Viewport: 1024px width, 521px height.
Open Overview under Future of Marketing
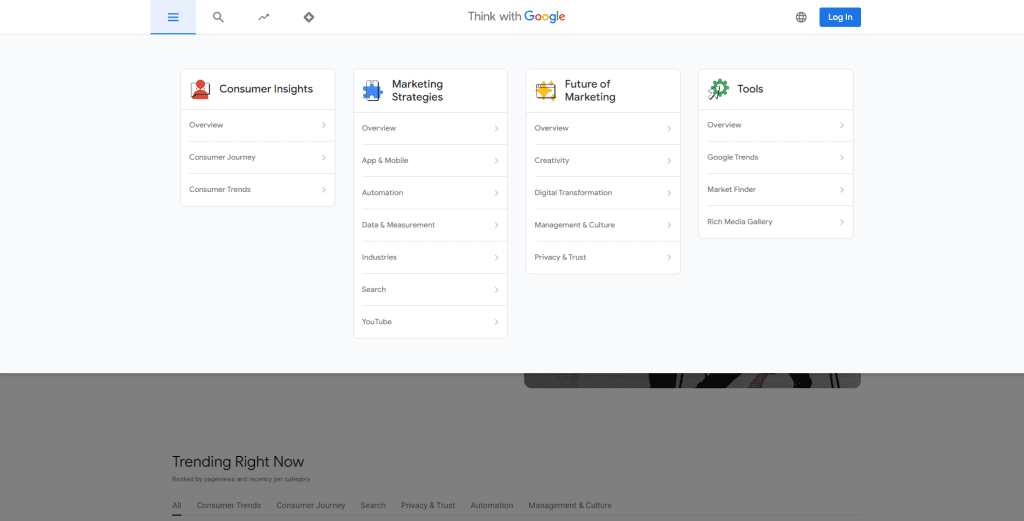[603, 129]
